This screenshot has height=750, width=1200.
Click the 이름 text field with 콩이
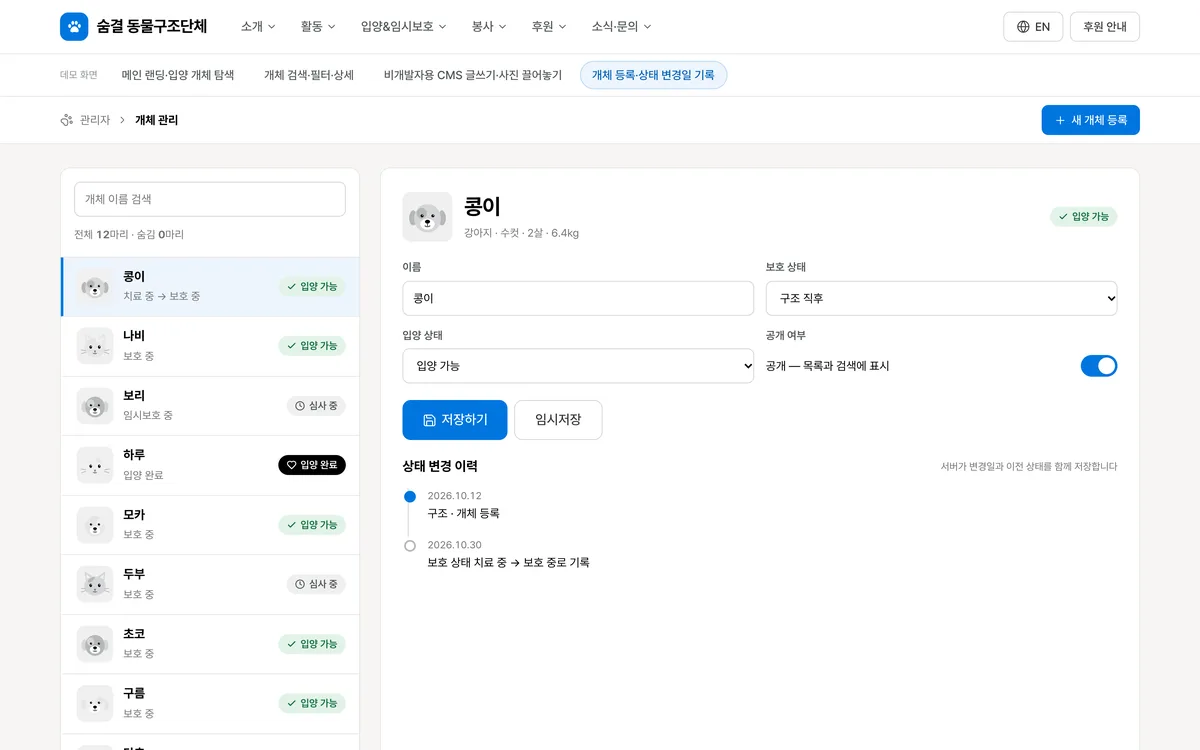[578, 298]
